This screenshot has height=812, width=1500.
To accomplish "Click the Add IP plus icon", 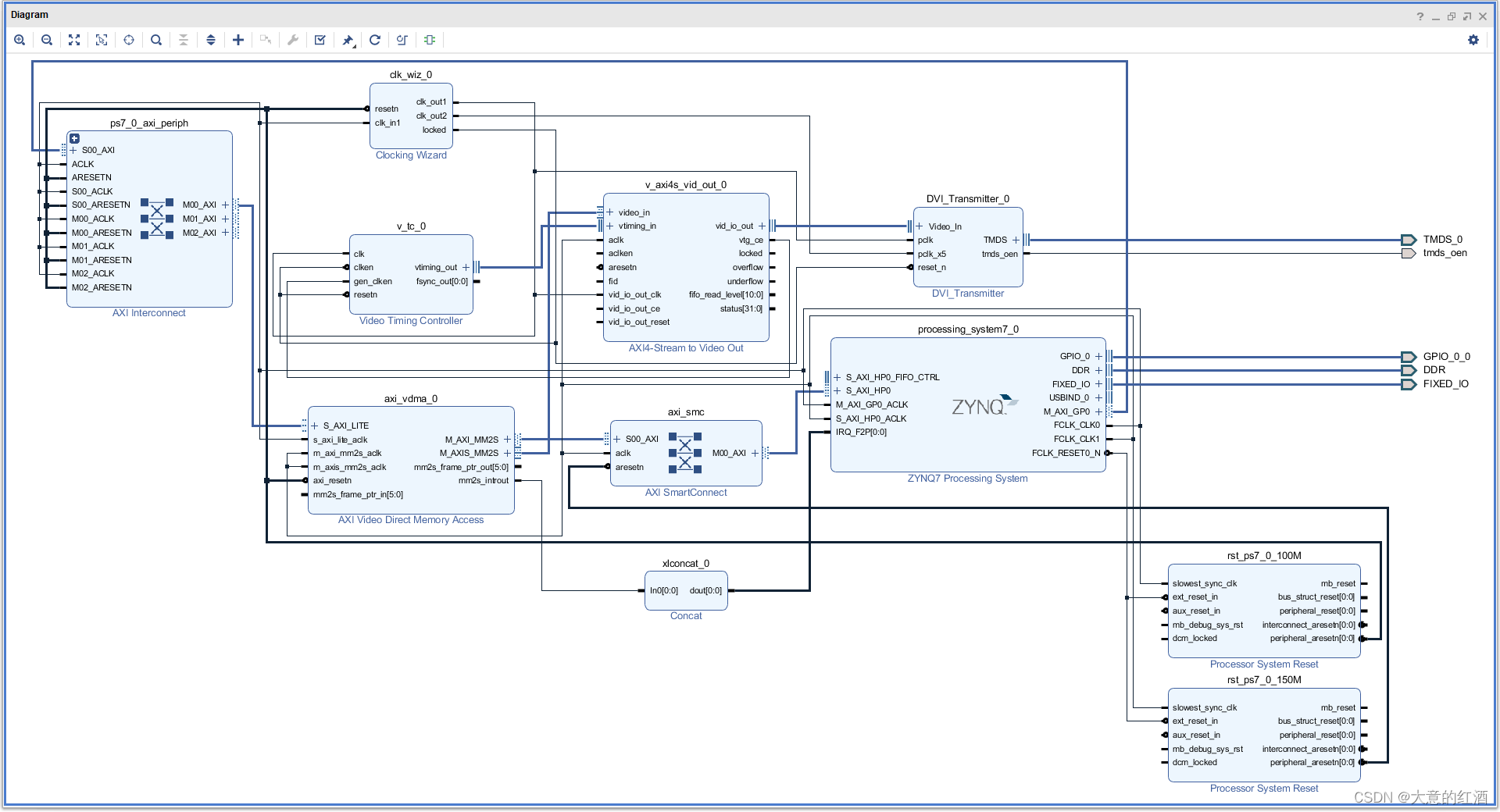I will click(238, 40).
